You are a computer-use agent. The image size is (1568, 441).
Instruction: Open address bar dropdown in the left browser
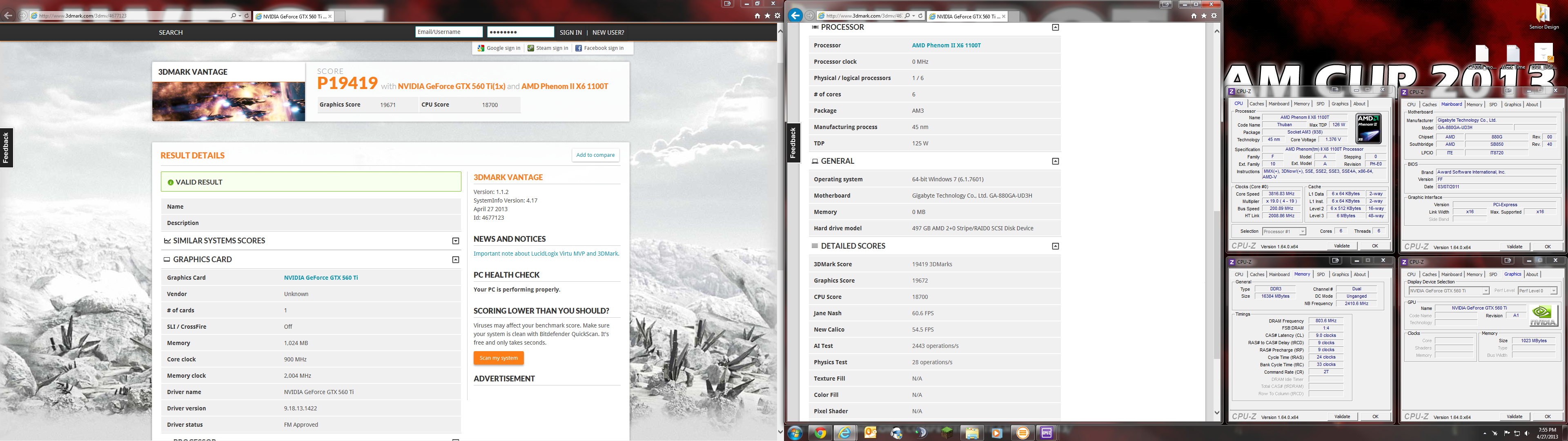240,16
